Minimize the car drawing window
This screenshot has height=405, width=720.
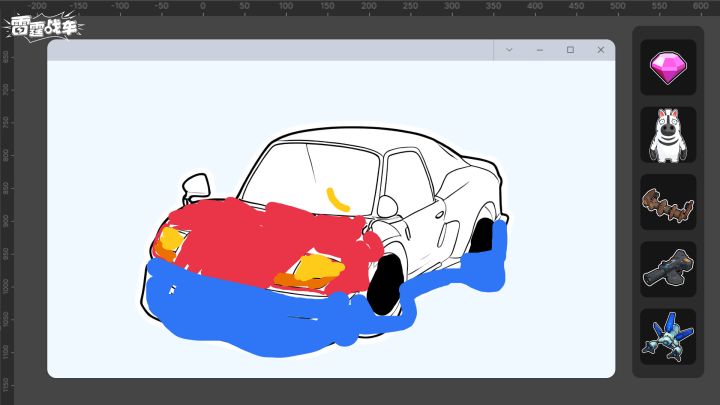tap(540, 50)
